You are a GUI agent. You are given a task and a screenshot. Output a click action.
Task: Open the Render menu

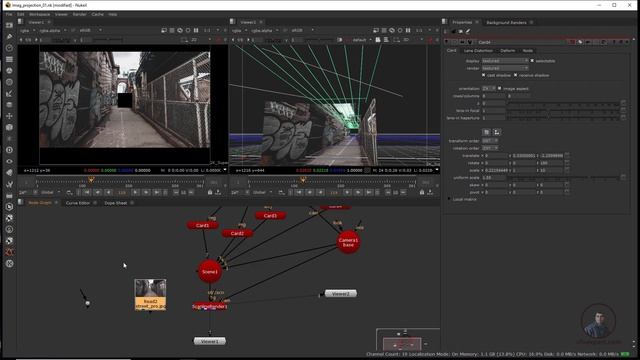(80, 14)
